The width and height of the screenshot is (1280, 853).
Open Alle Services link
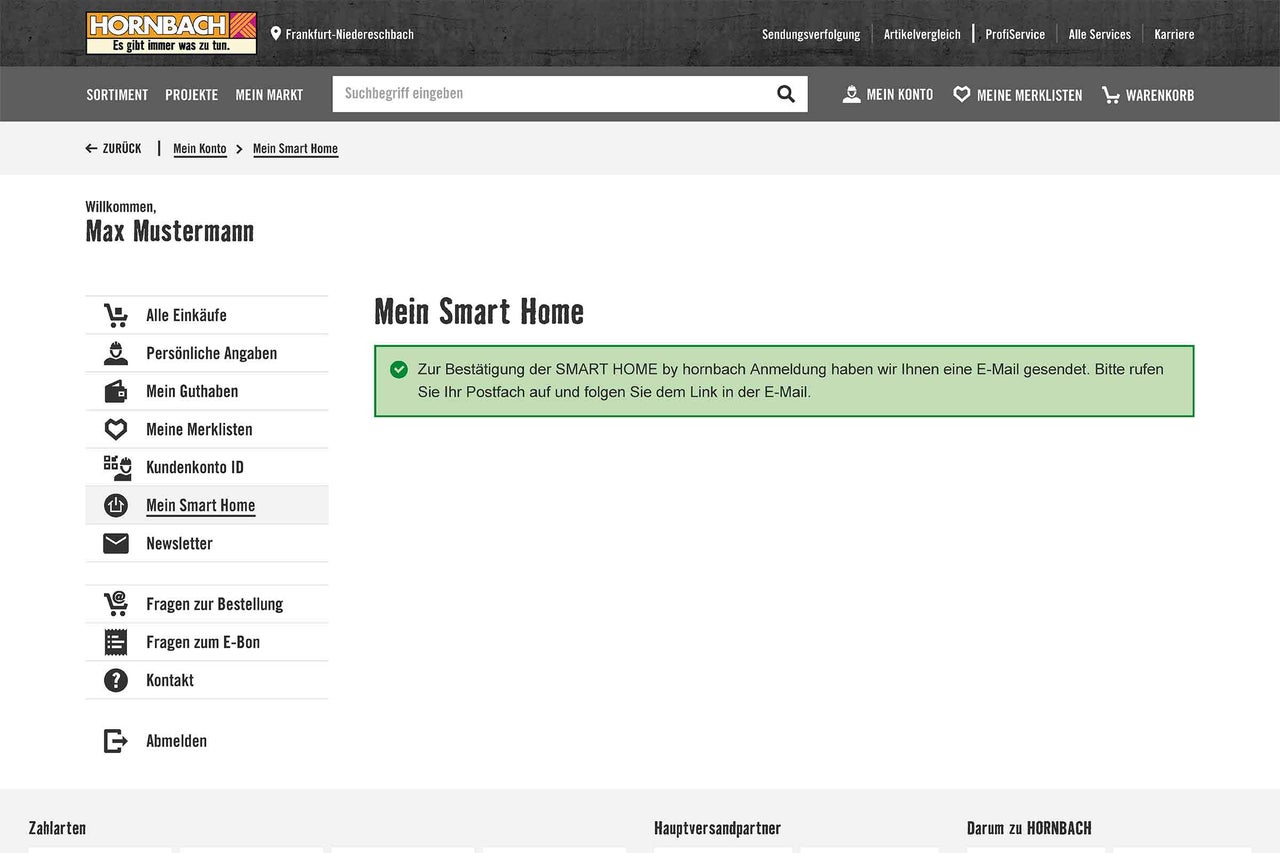pos(1100,34)
